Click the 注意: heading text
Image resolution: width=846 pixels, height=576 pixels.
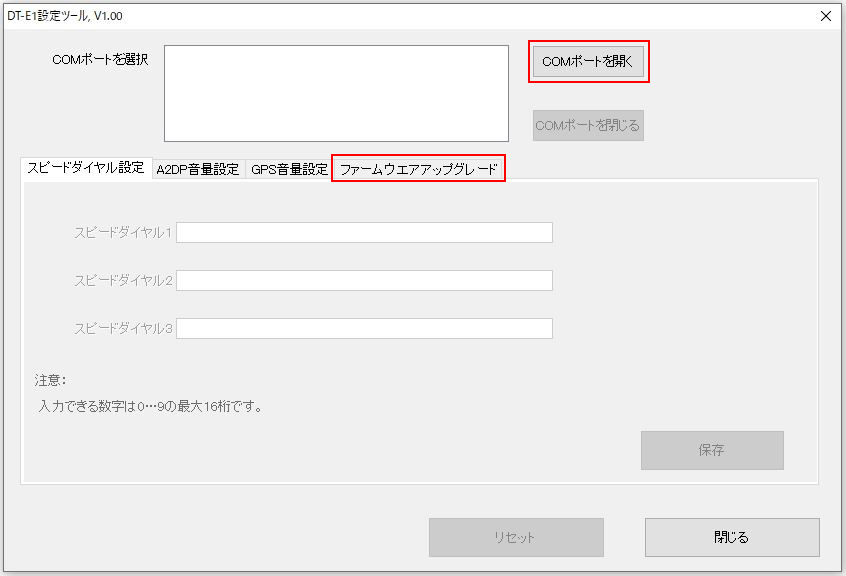(x=51, y=380)
